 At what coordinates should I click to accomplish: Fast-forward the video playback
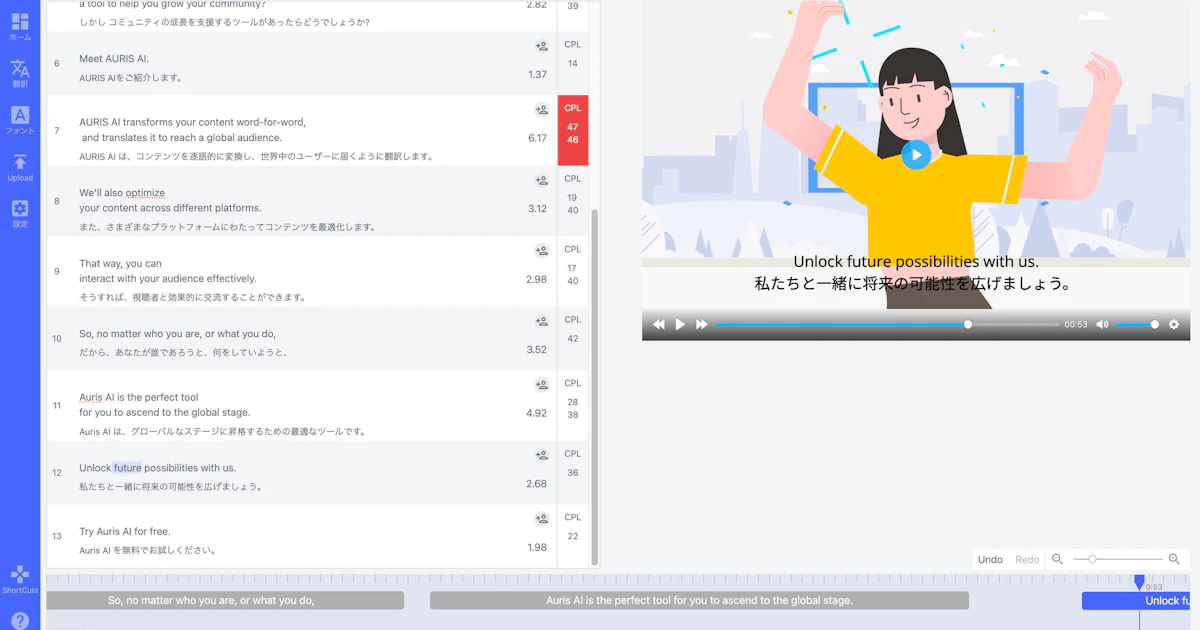pos(701,324)
